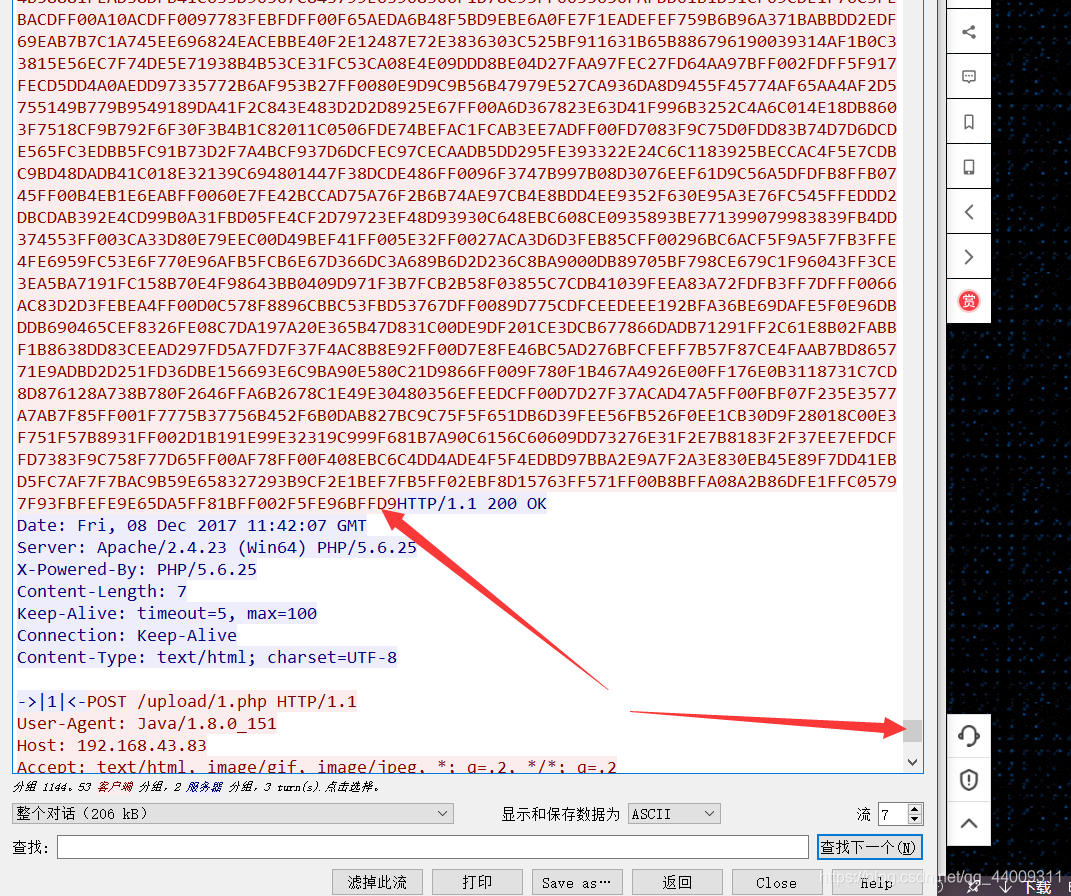Click the share icon in right sidebar

[x=969, y=31]
